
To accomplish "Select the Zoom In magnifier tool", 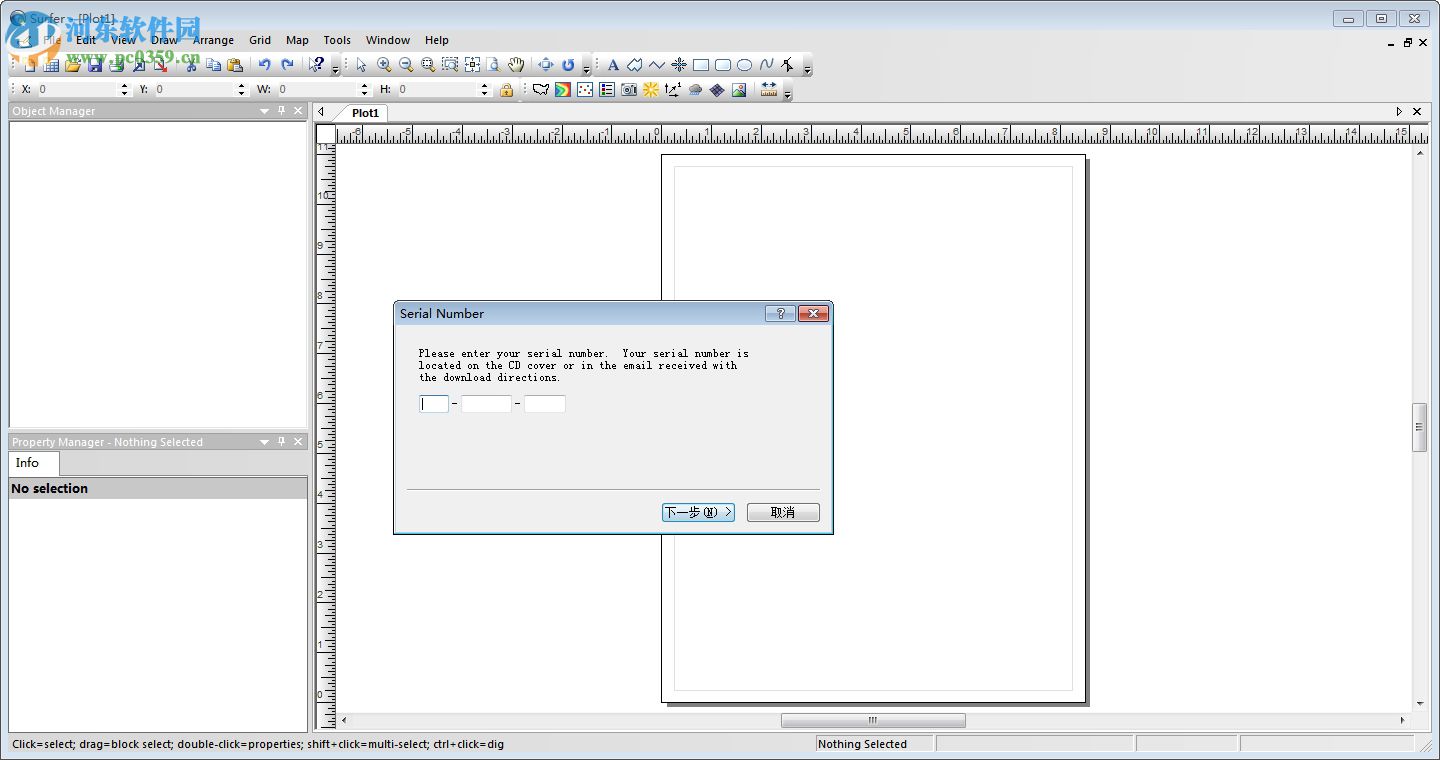I will pyautogui.click(x=384, y=65).
